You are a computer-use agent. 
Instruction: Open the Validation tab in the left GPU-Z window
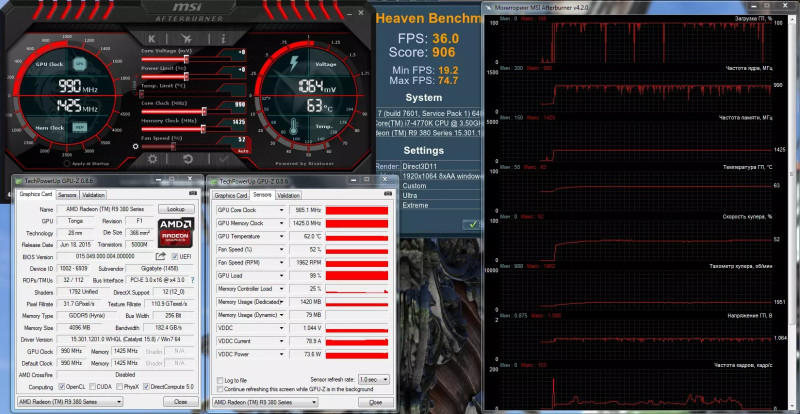[93, 194]
